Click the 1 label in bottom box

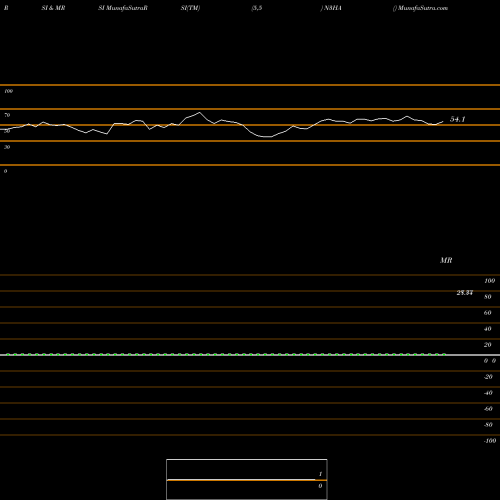[x=320, y=474]
